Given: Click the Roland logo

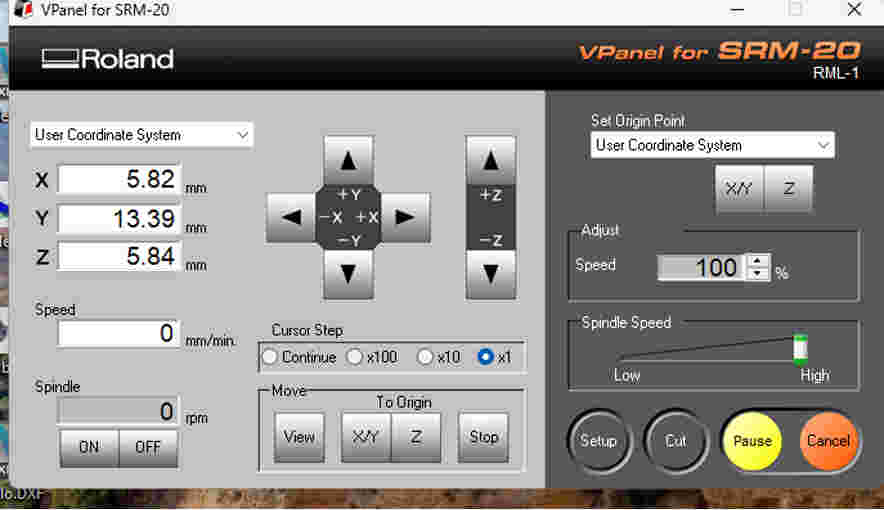Looking at the screenshot, I should coord(108,59).
